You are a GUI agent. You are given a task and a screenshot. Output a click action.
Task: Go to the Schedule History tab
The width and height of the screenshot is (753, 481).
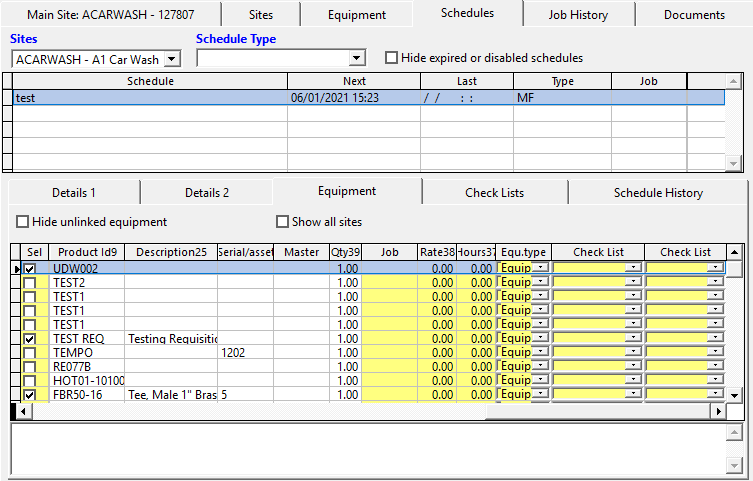point(657,192)
